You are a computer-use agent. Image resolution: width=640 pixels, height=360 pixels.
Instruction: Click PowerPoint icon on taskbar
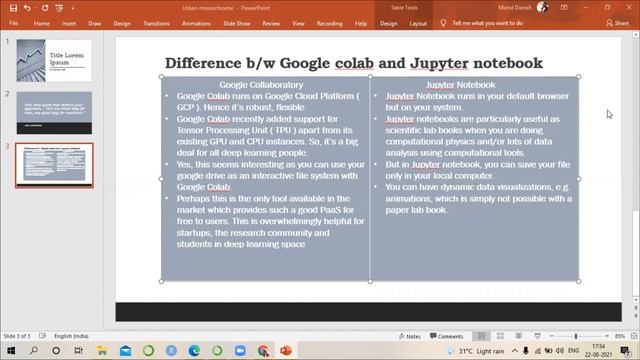pyautogui.click(x=286, y=351)
